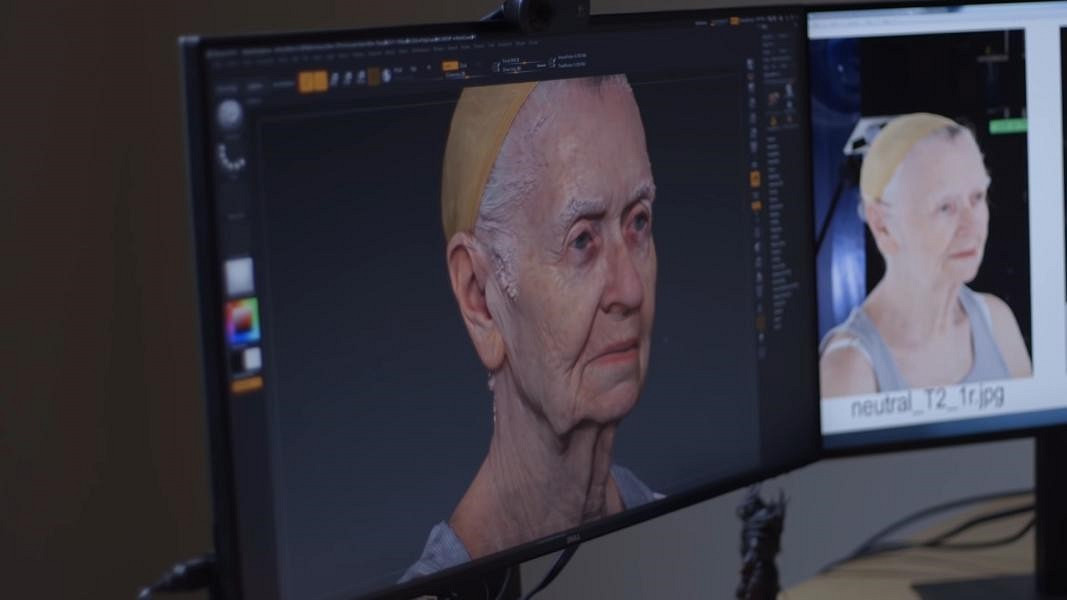Open the stroke type thumbnail with dots
The height and width of the screenshot is (600, 1067).
point(232,157)
